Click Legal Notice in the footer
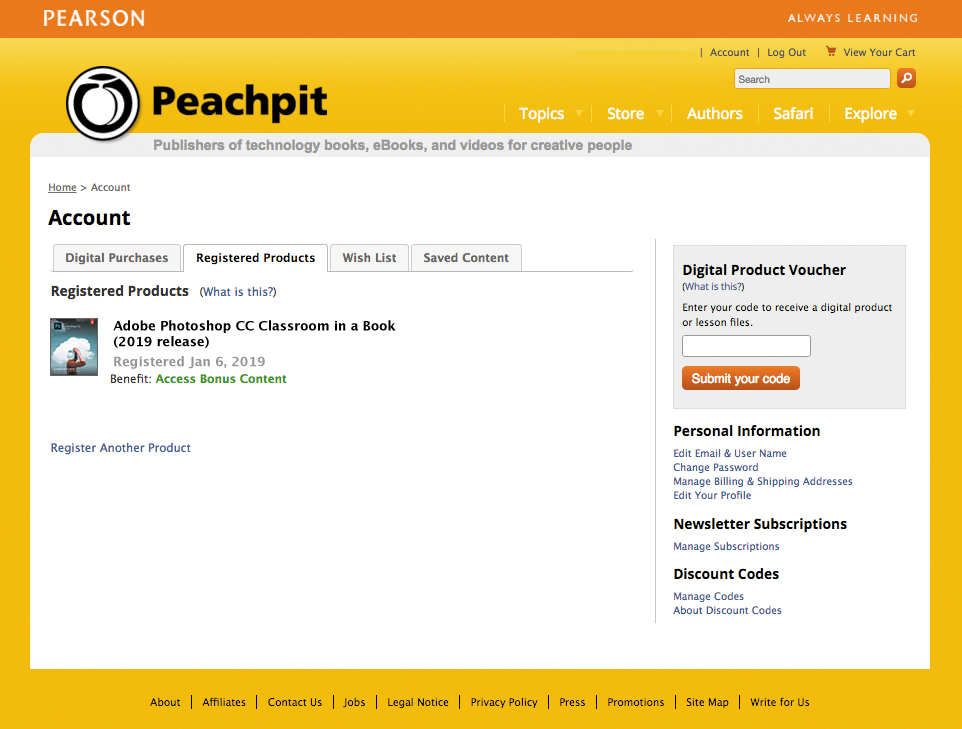The height and width of the screenshot is (729, 962). [418, 703]
